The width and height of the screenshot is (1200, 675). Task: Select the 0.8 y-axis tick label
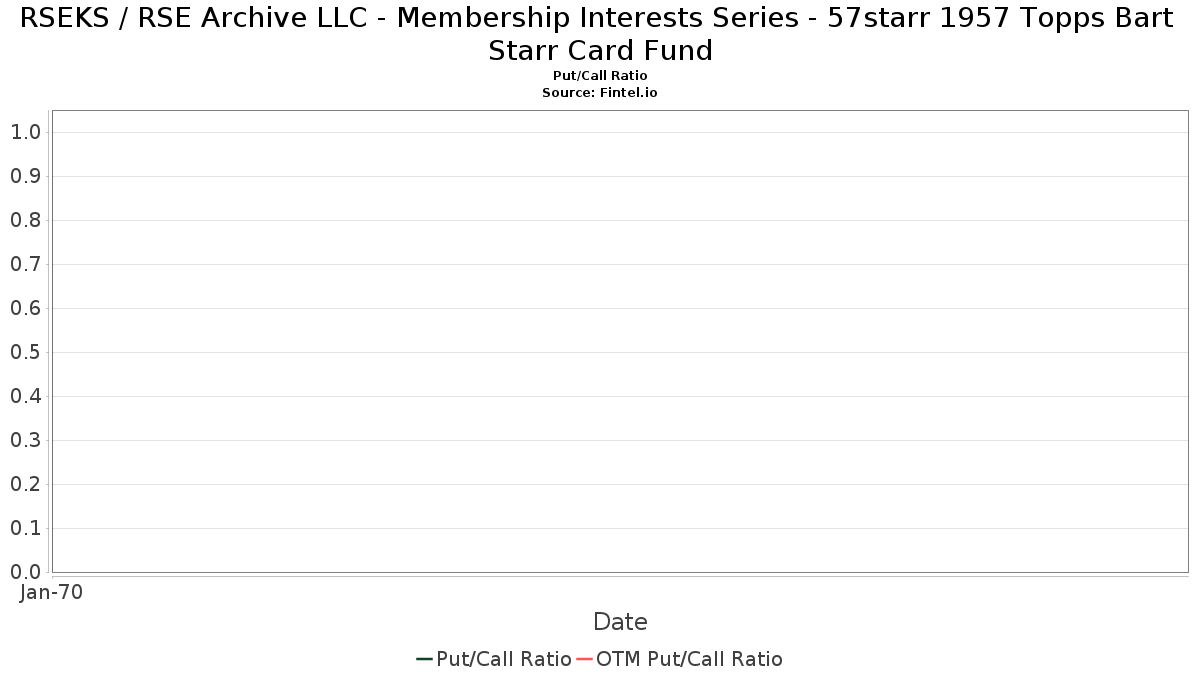pyautogui.click(x=25, y=220)
